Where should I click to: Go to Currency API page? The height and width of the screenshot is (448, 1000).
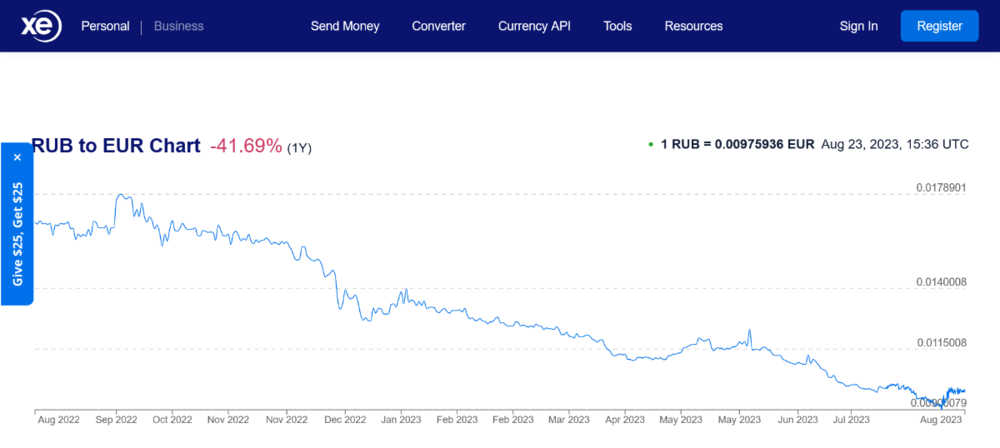pos(534,26)
